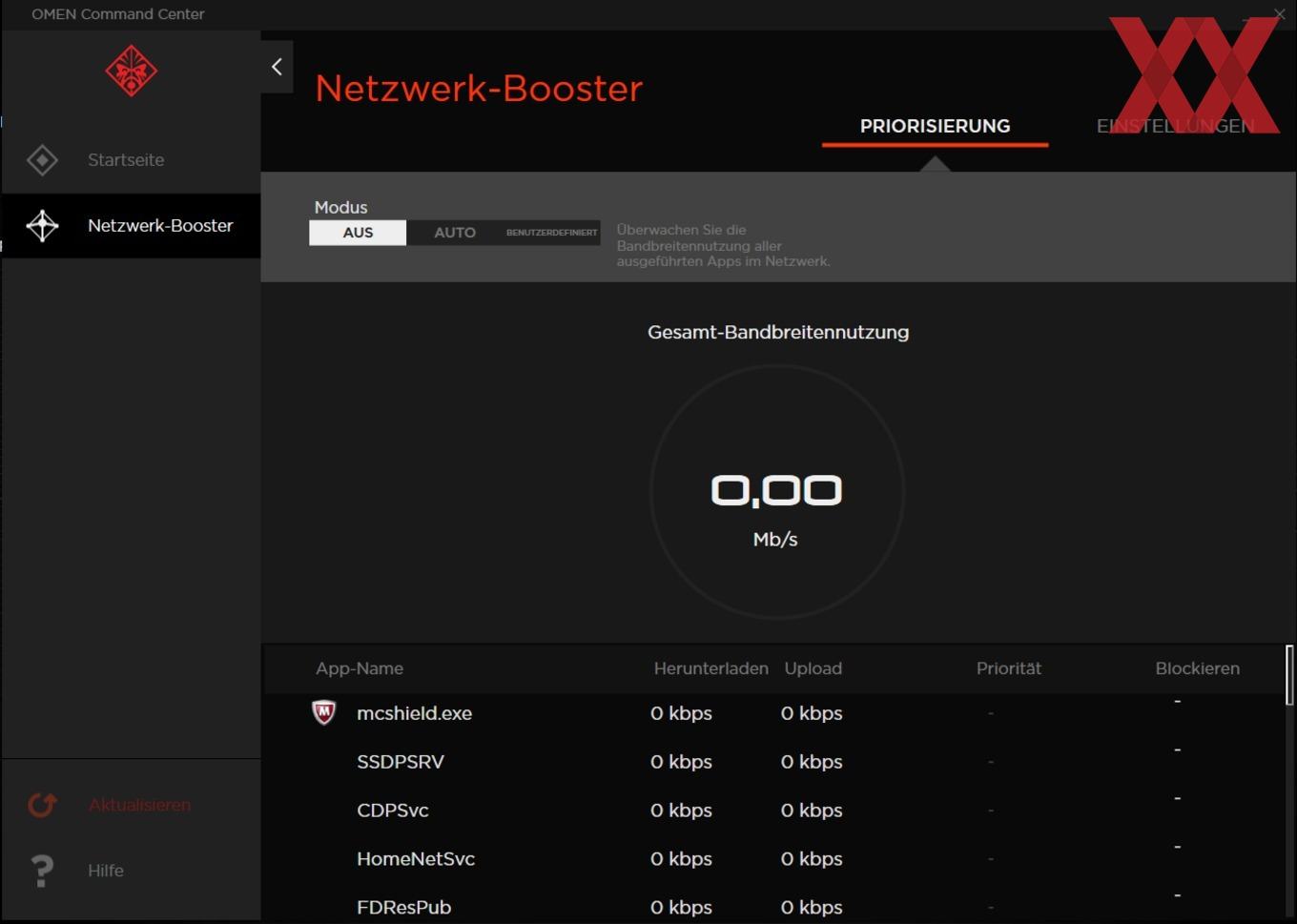Select the mcshield.exe row name
The width and height of the screenshot is (1297, 924).
click(414, 713)
